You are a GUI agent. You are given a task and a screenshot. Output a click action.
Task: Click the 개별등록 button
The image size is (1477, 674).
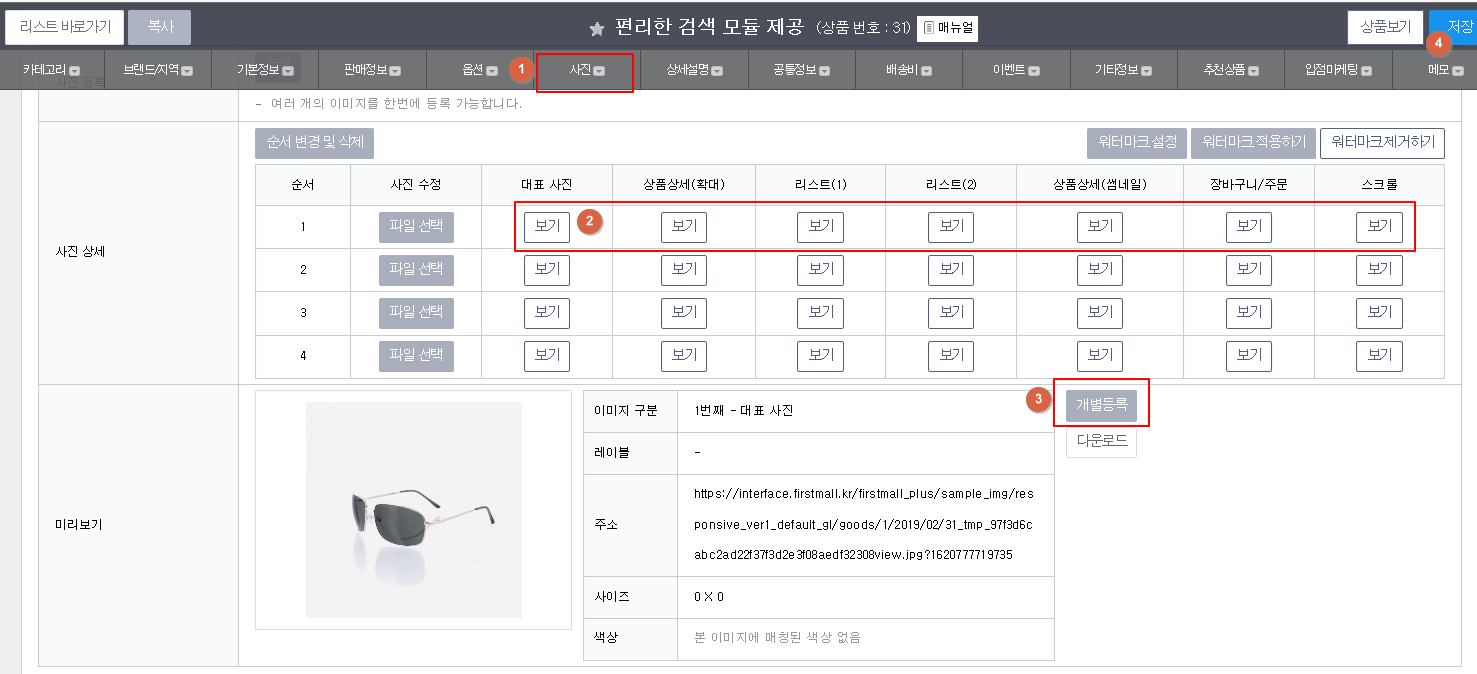1101,405
